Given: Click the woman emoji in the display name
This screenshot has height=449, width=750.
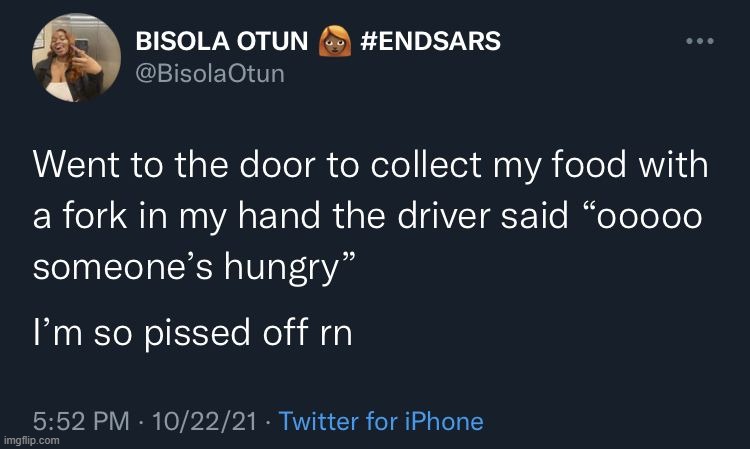Looking at the screenshot, I should 331,42.
